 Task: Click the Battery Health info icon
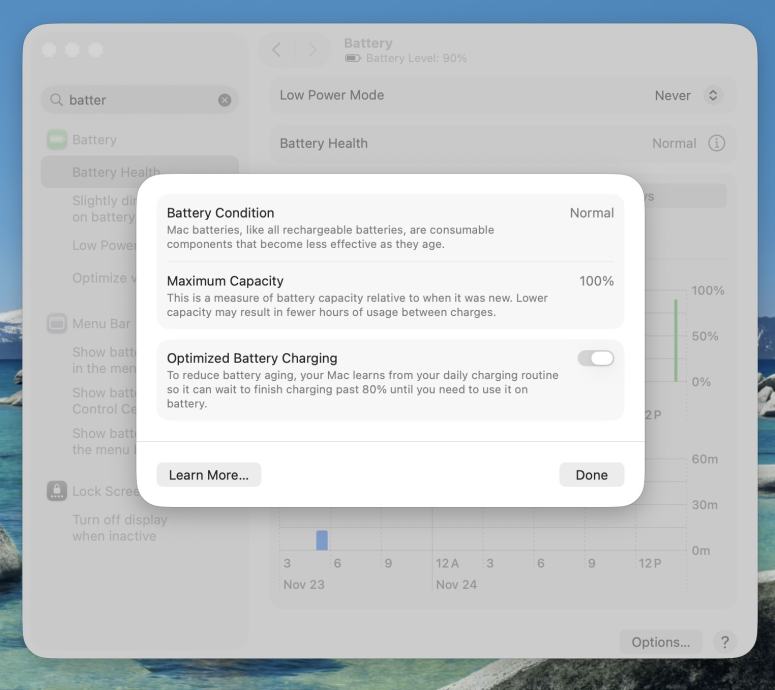[716, 143]
